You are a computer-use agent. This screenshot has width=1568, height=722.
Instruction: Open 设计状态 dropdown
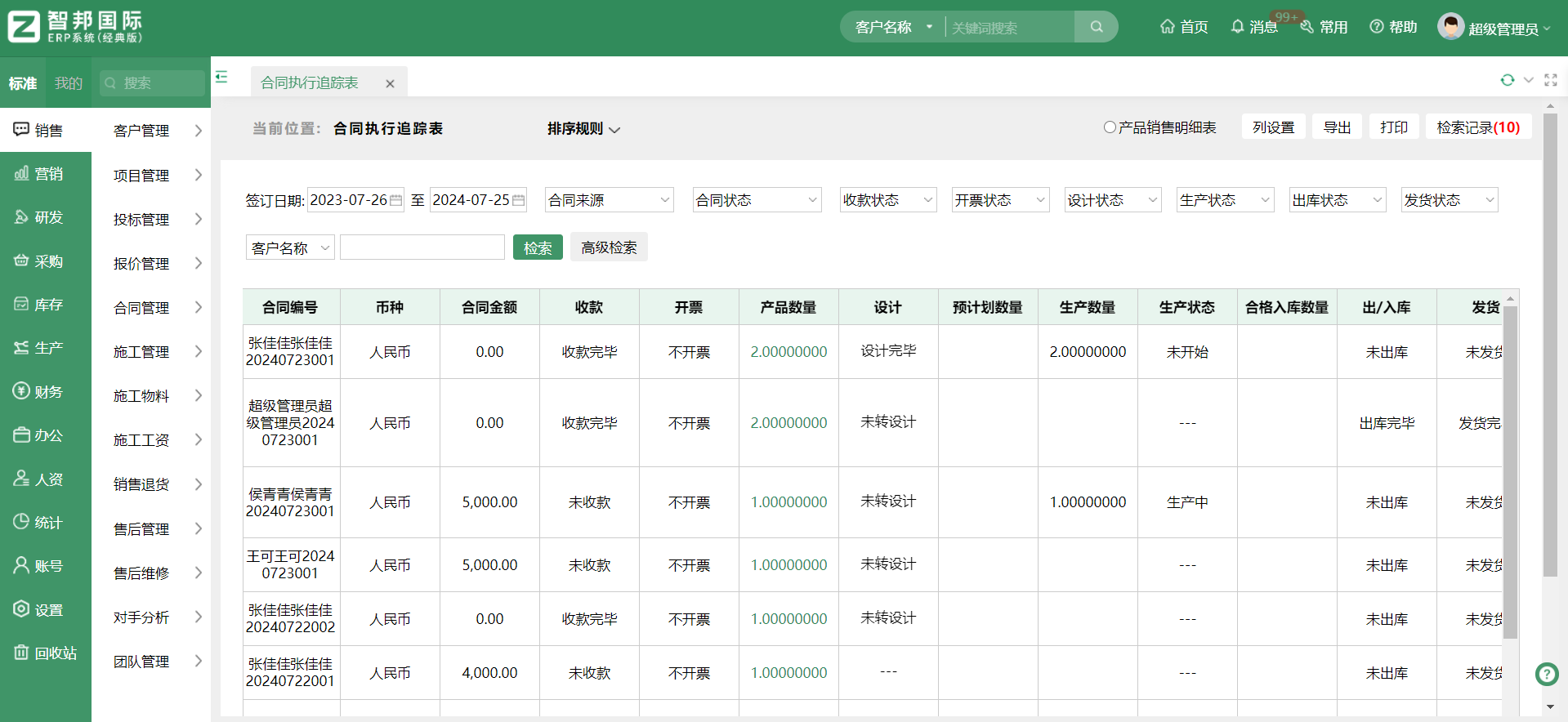click(1113, 200)
